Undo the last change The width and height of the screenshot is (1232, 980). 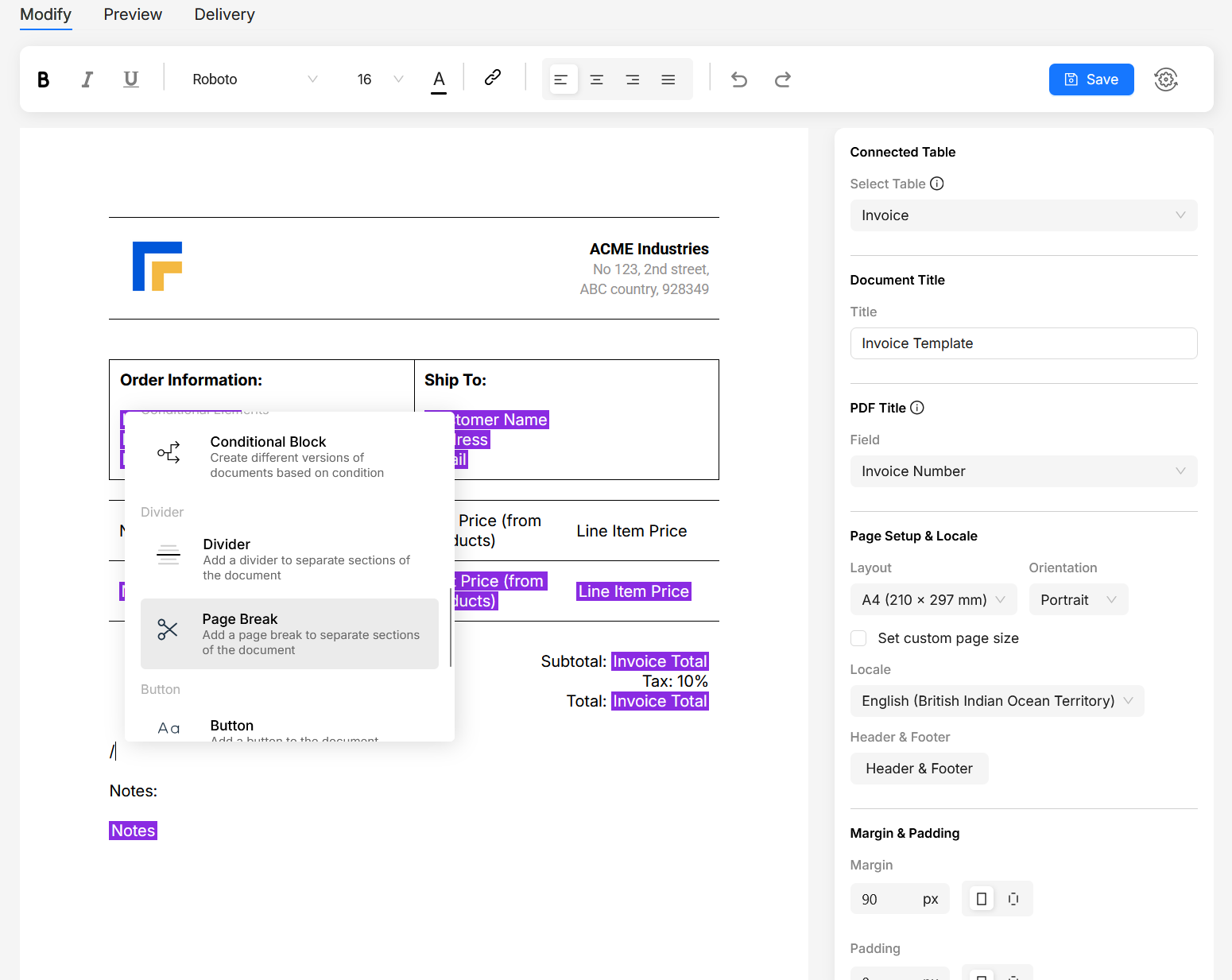click(739, 79)
